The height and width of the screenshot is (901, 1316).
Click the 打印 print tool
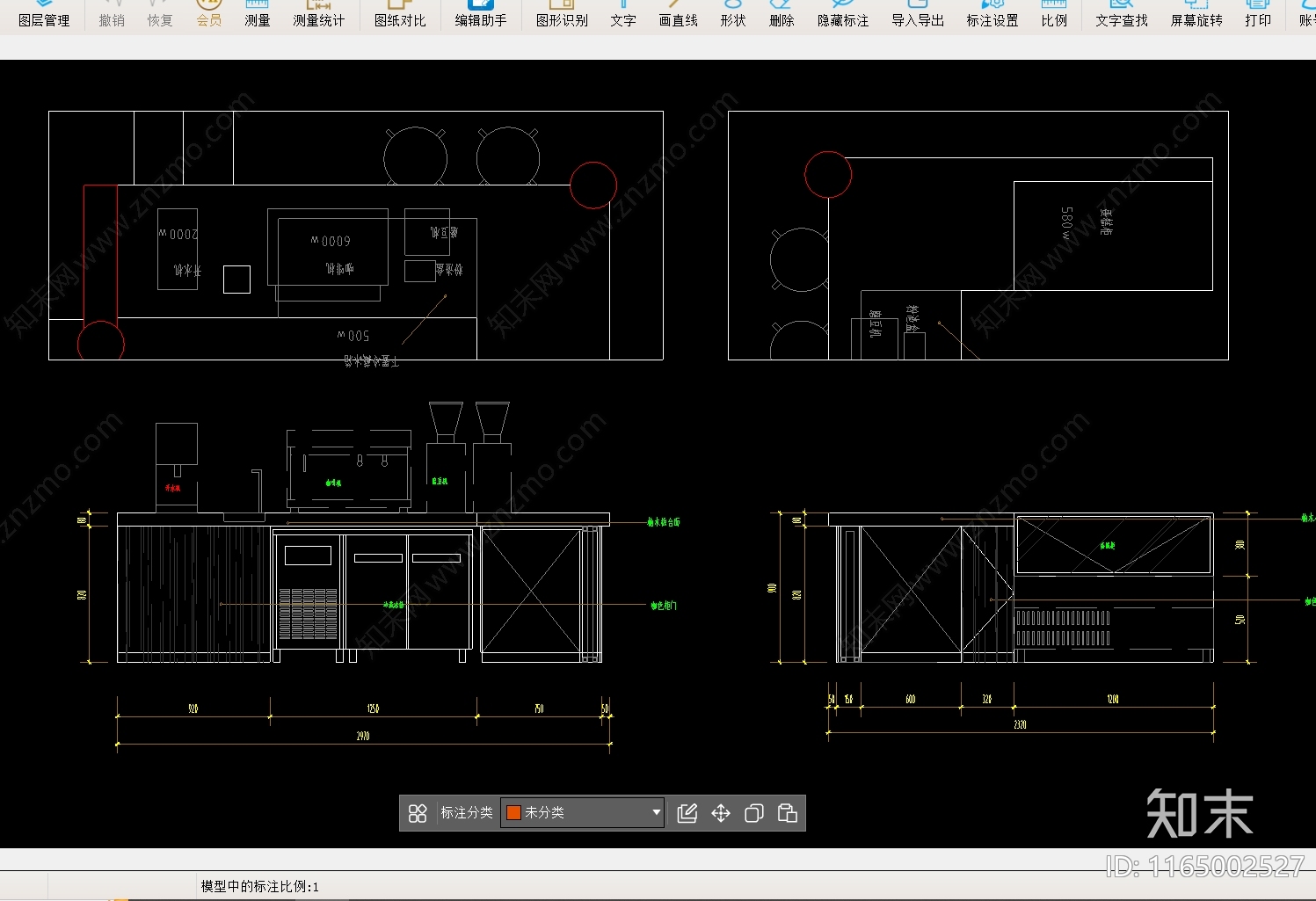1258,15
